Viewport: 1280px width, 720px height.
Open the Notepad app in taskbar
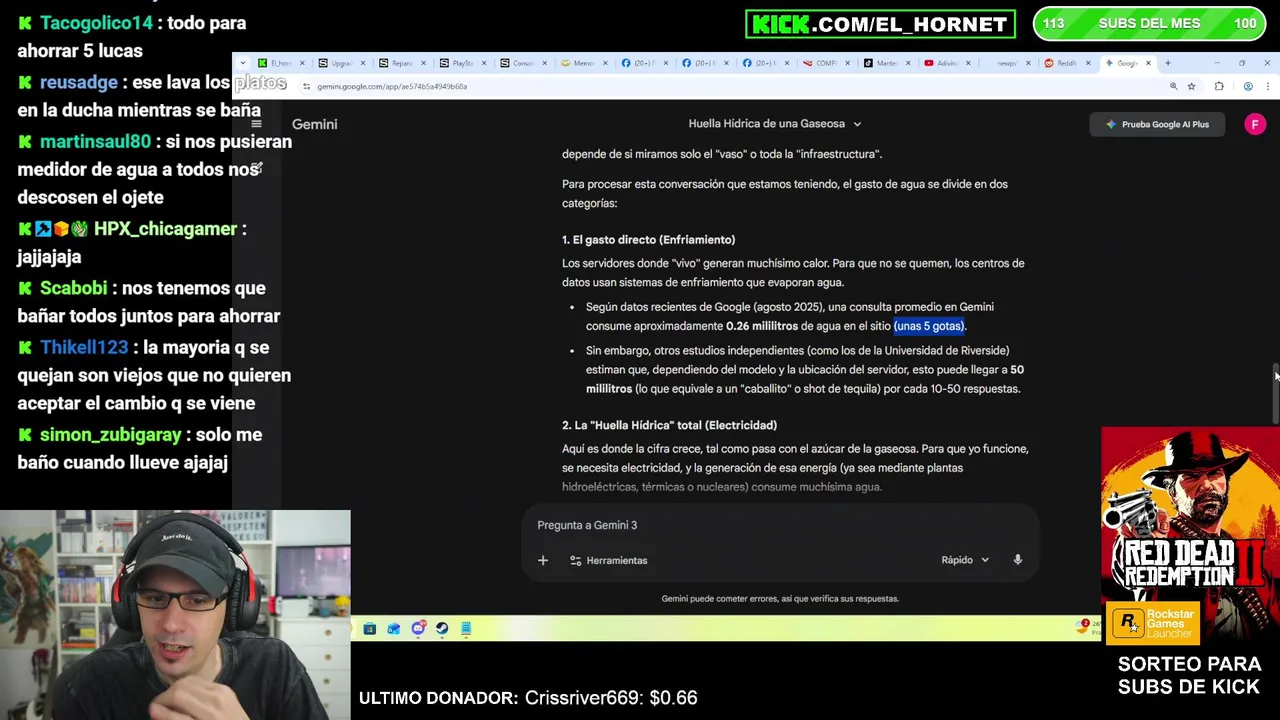tap(466, 629)
